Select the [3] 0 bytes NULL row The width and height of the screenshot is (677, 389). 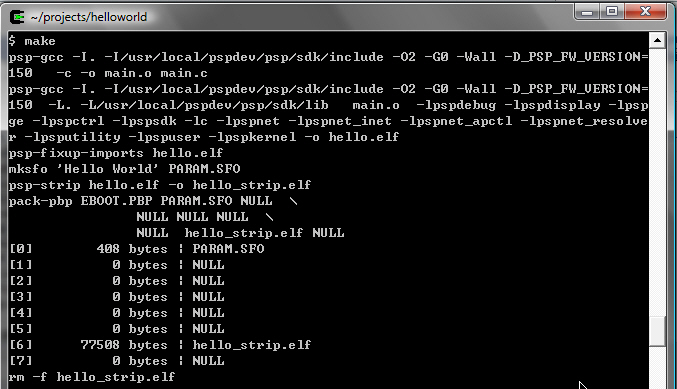click(x=117, y=297)
